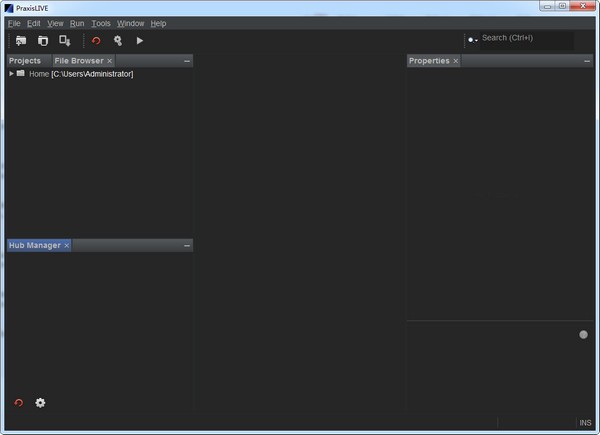Click the grey round button in Properties panel
Image resolution: width=600 pixels, height=435 pixels.
(583, 335)
